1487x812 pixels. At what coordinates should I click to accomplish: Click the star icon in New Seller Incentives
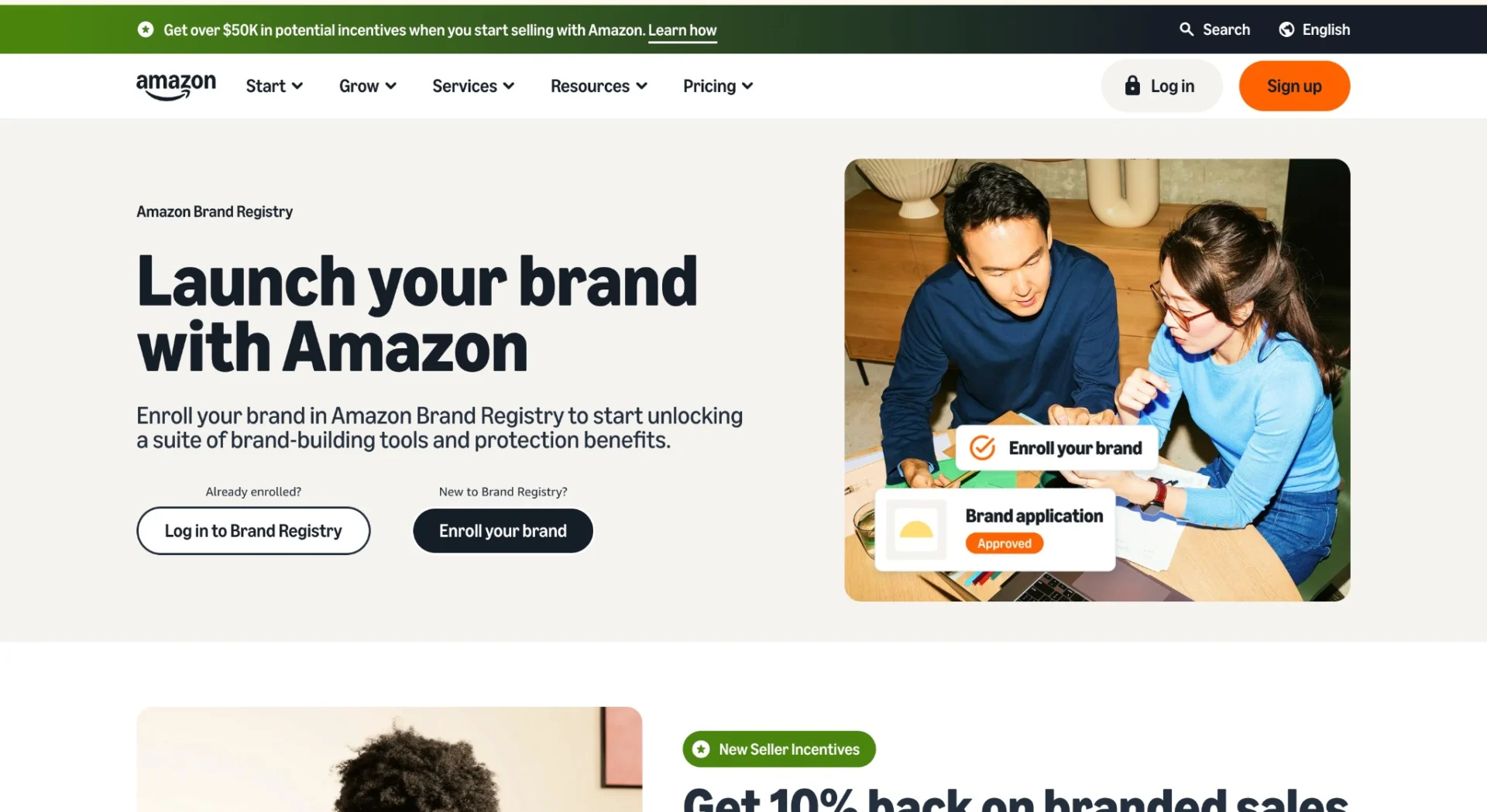pyautogui.click(x=701, y=749)
